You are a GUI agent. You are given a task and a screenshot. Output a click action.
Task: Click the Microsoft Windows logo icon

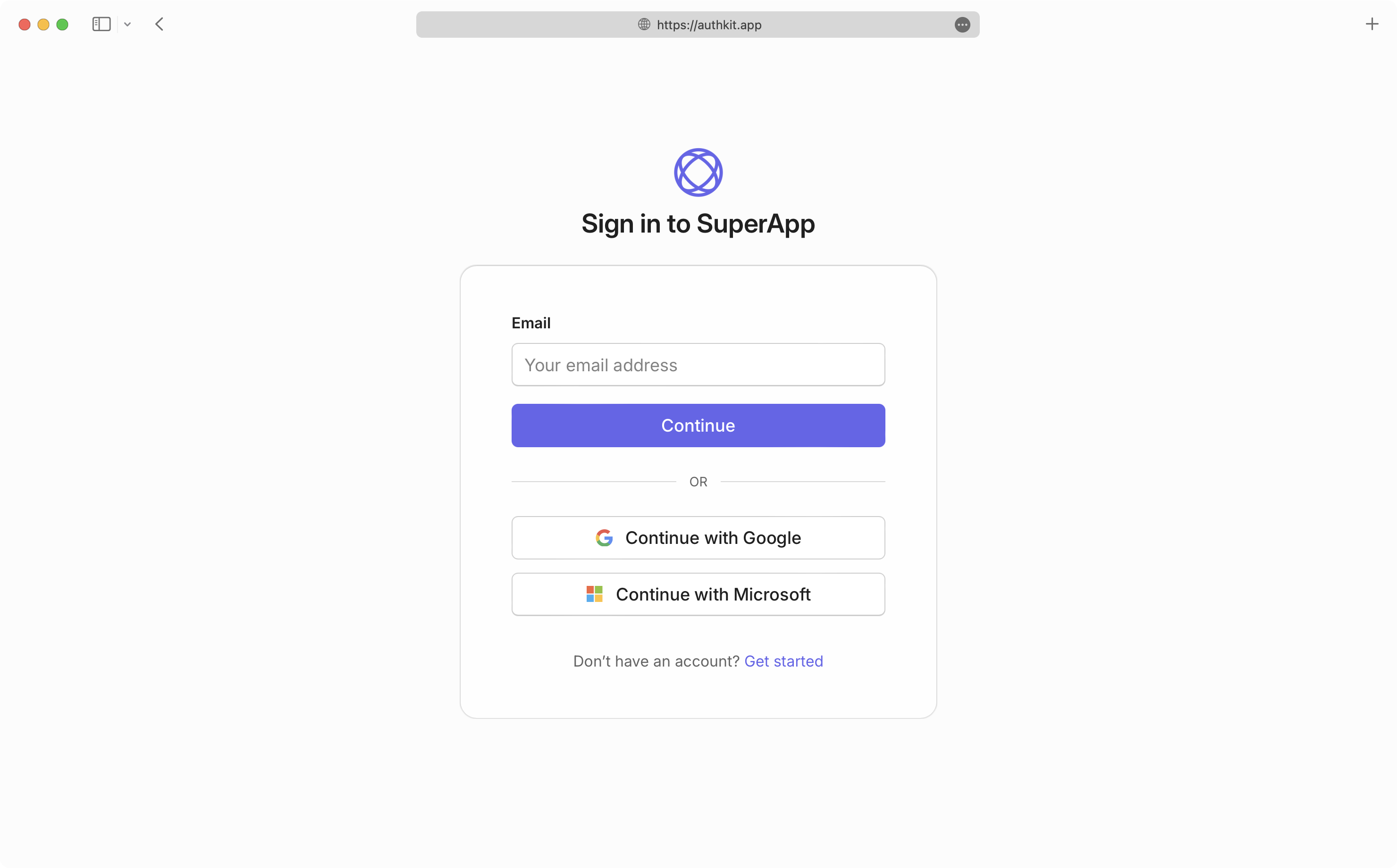click(594, 594)
